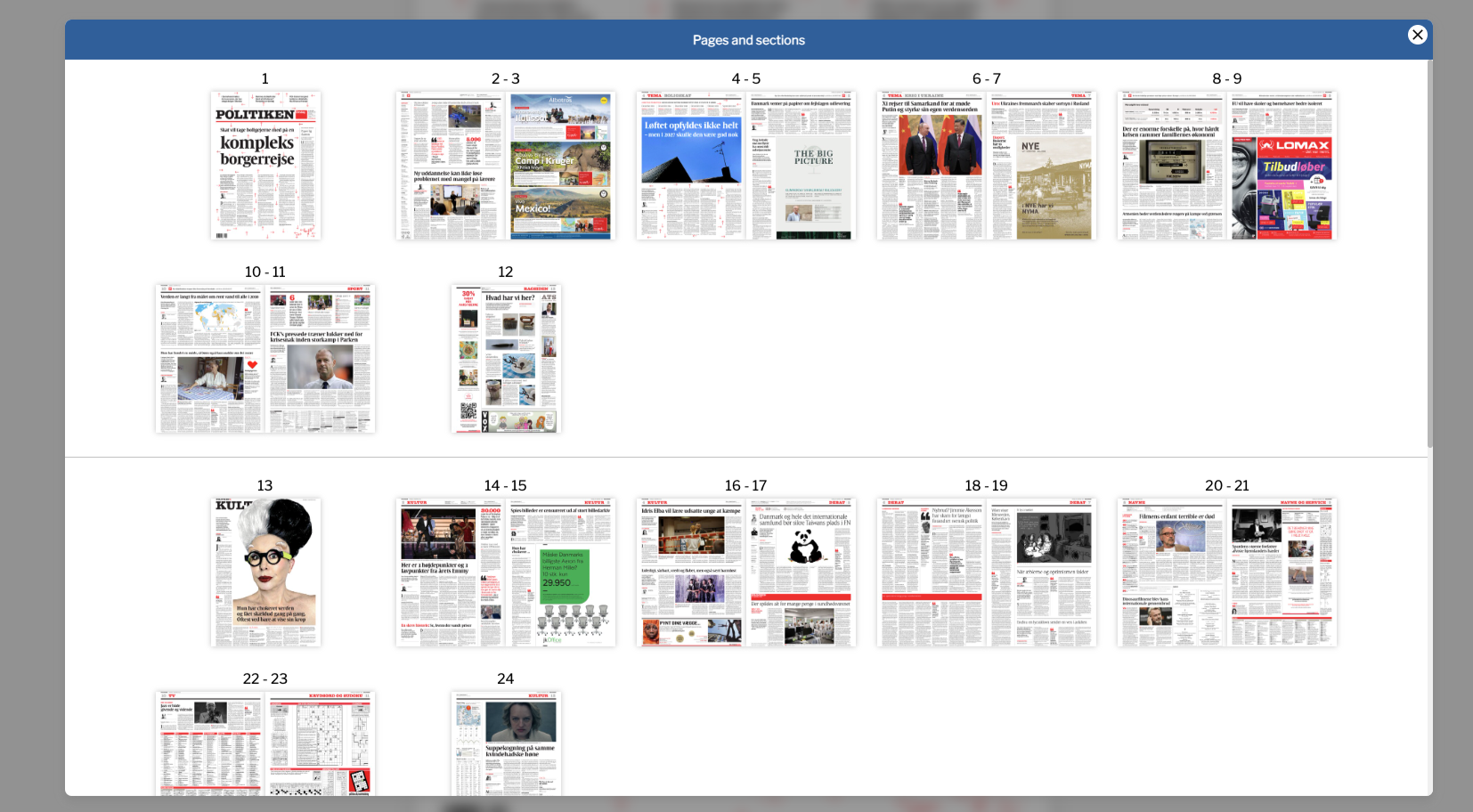Screen dimensions: 1473x812
Task: Click the '22 - 23' page label
Action: coord(265,679)
